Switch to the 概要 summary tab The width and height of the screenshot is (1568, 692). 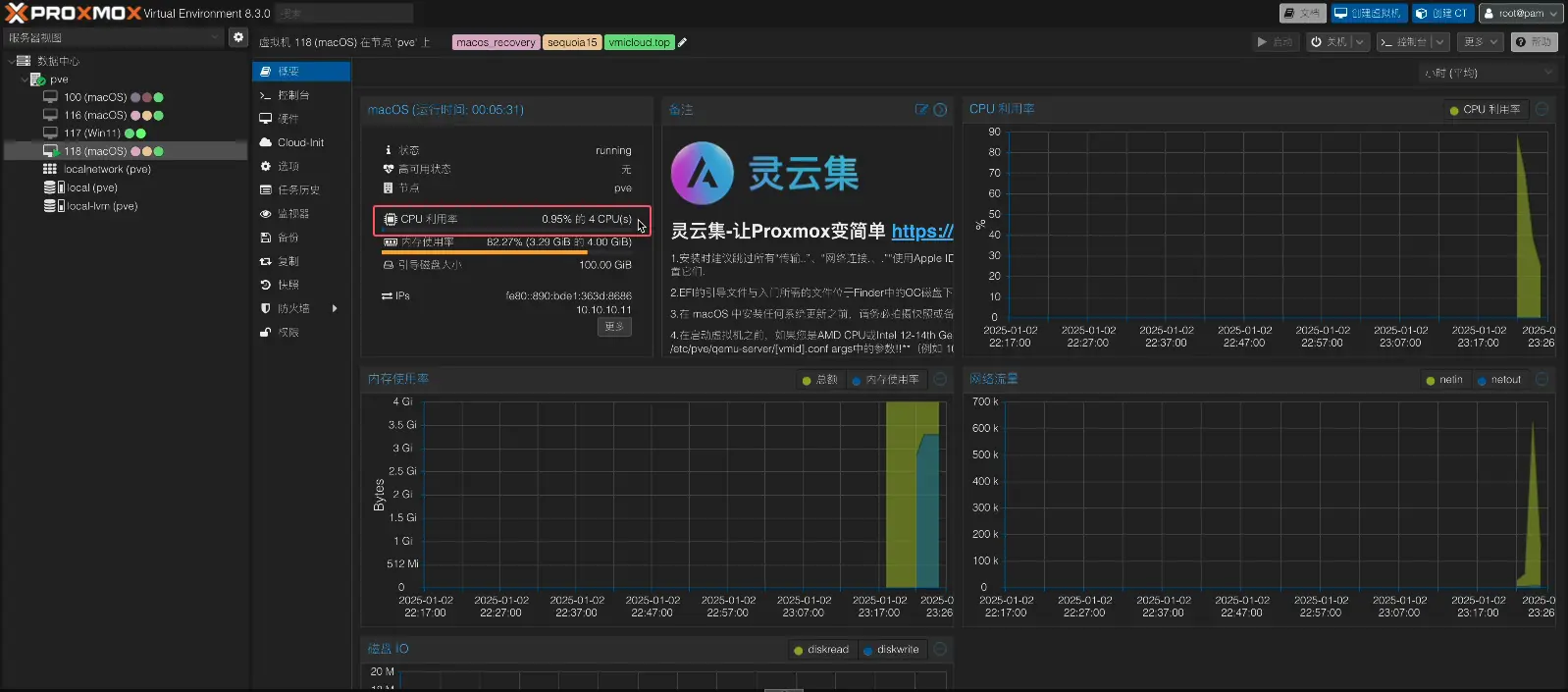301,72
